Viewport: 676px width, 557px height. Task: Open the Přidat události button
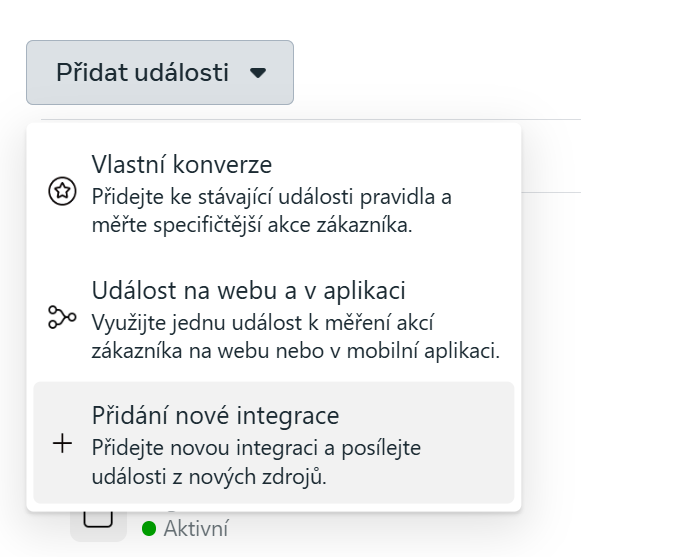(x=160, y=72)
